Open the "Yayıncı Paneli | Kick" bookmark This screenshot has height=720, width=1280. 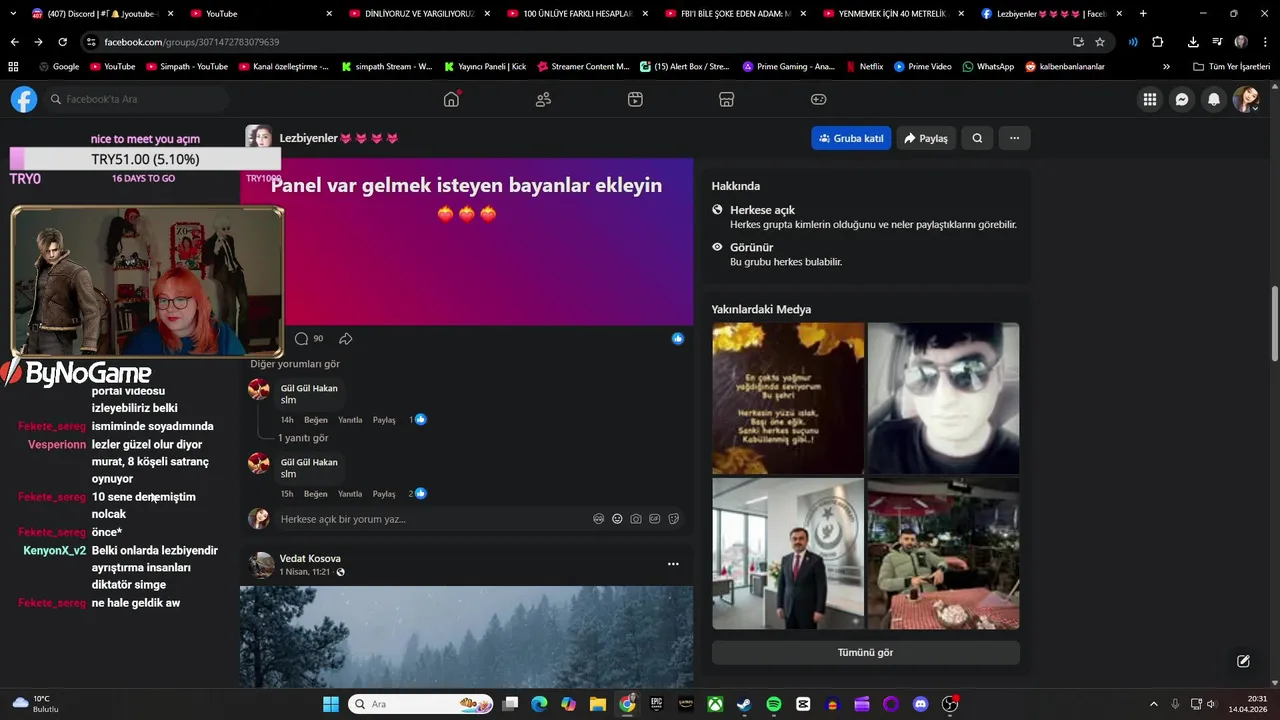coord(484,66)
